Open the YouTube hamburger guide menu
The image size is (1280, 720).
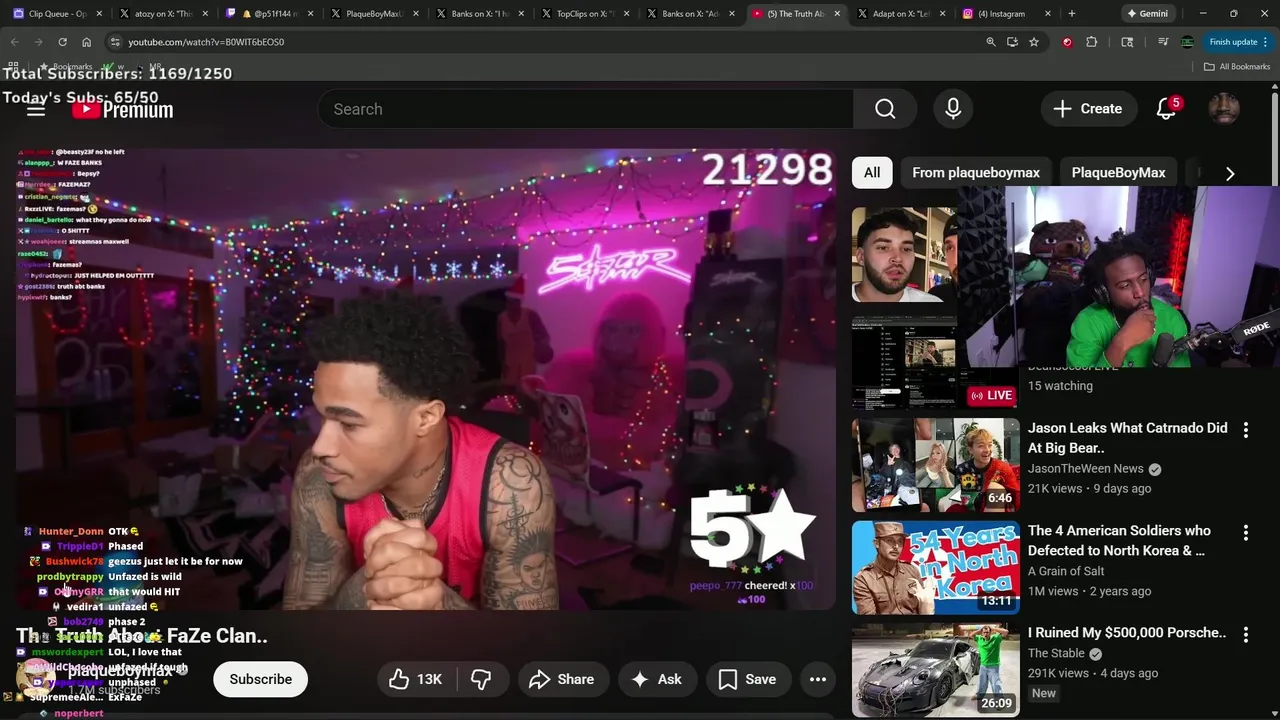click(x=36, y=109)
